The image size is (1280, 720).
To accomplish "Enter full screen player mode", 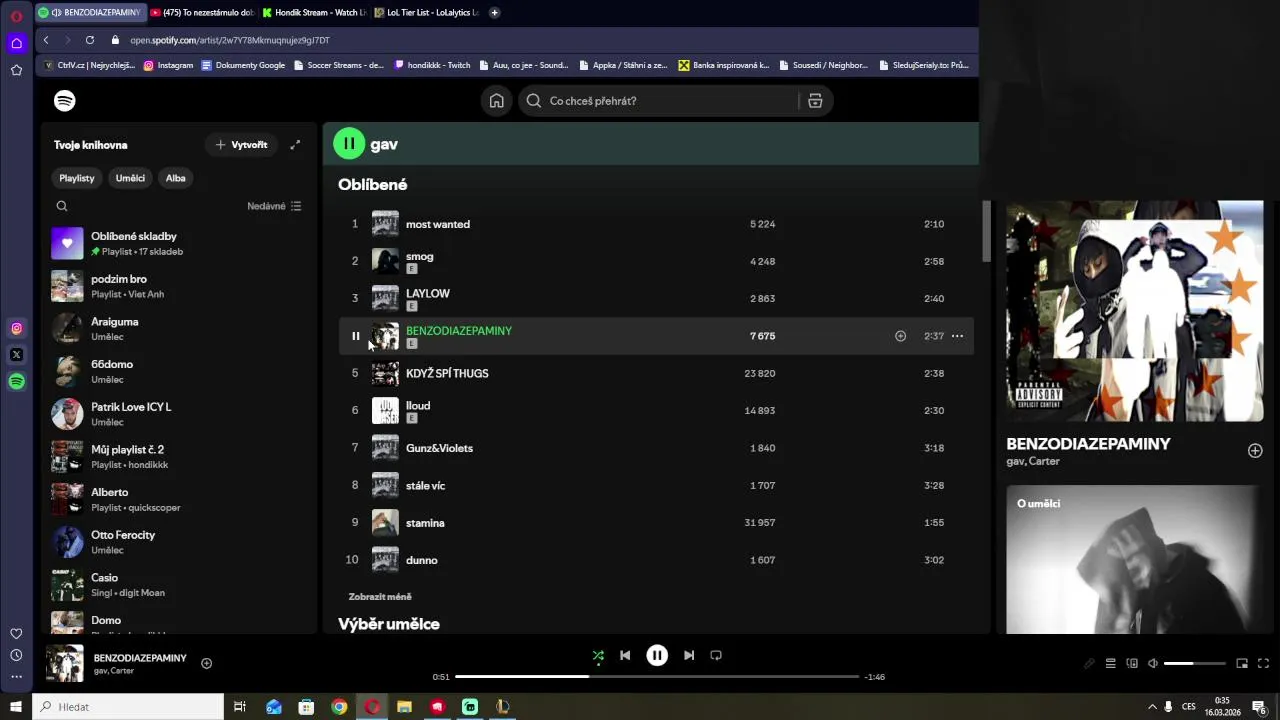I will coord(1263,663).
